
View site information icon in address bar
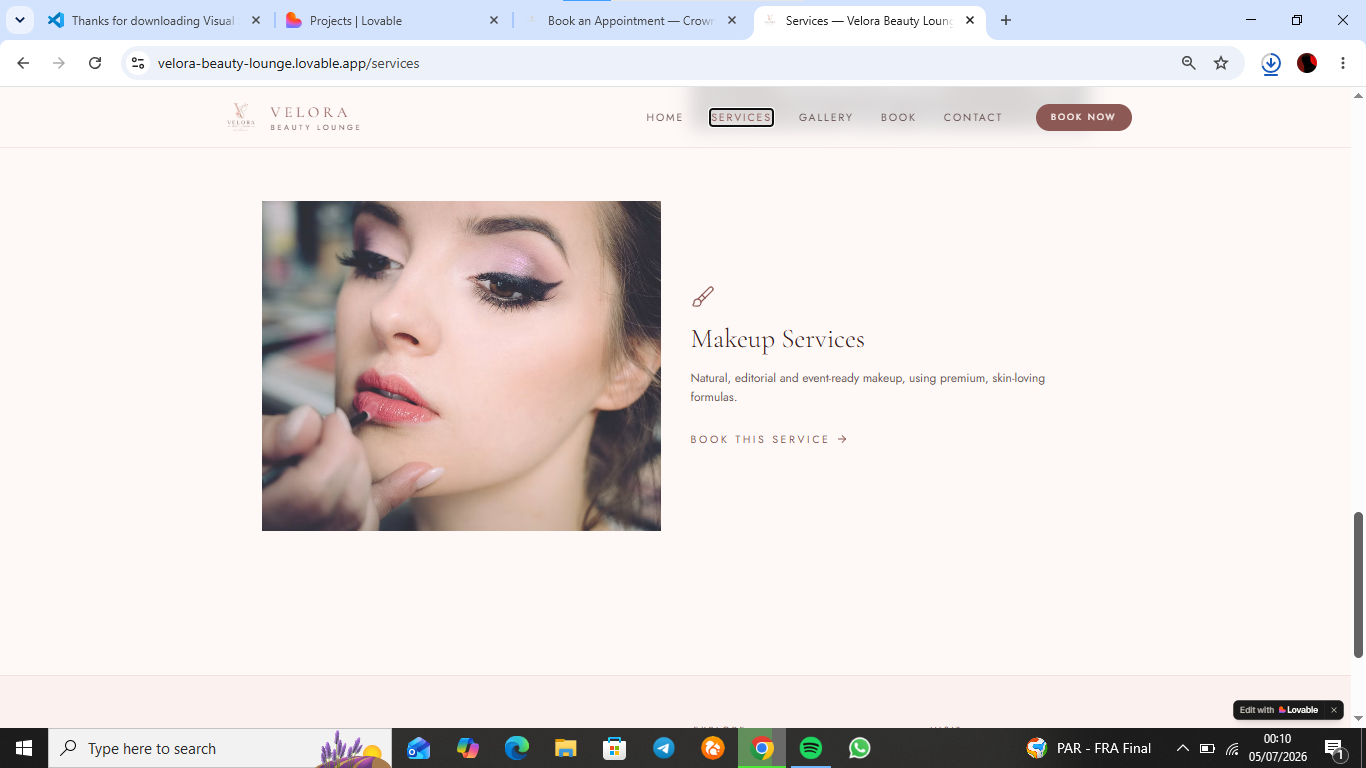click(138, 63)
